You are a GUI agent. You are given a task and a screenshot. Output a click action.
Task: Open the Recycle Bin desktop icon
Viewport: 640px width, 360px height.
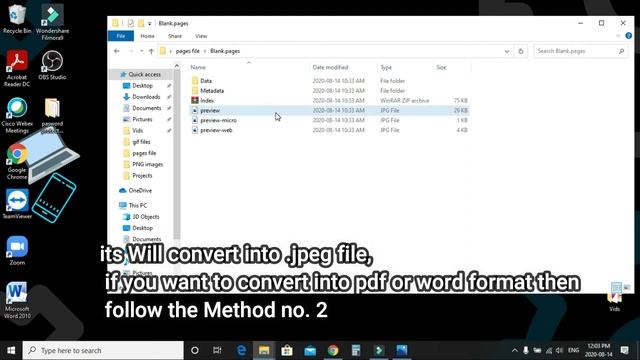pyautogui.click(x=17, y=19)
